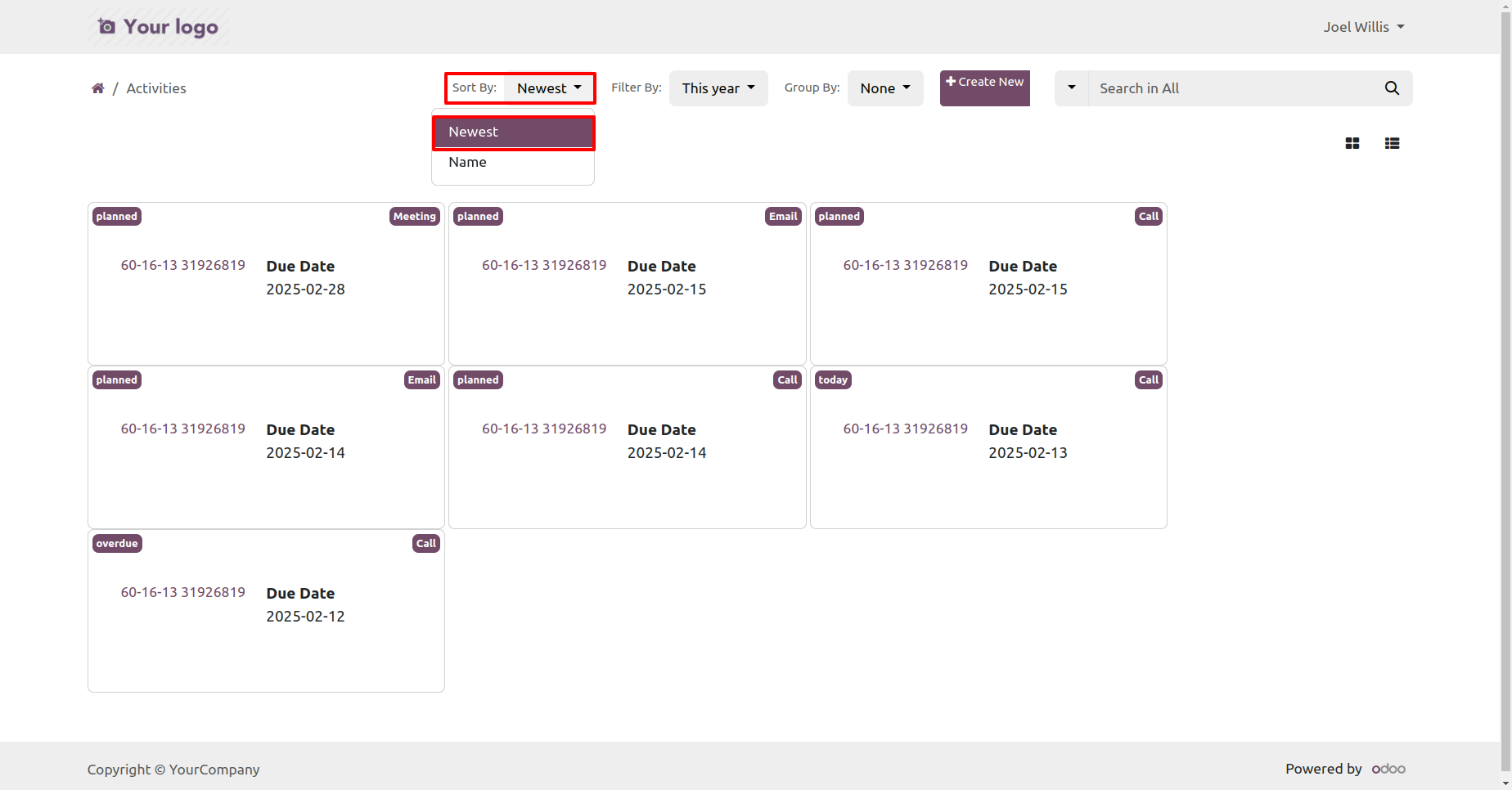Open the Group By None dropdown

pos(885,88)
